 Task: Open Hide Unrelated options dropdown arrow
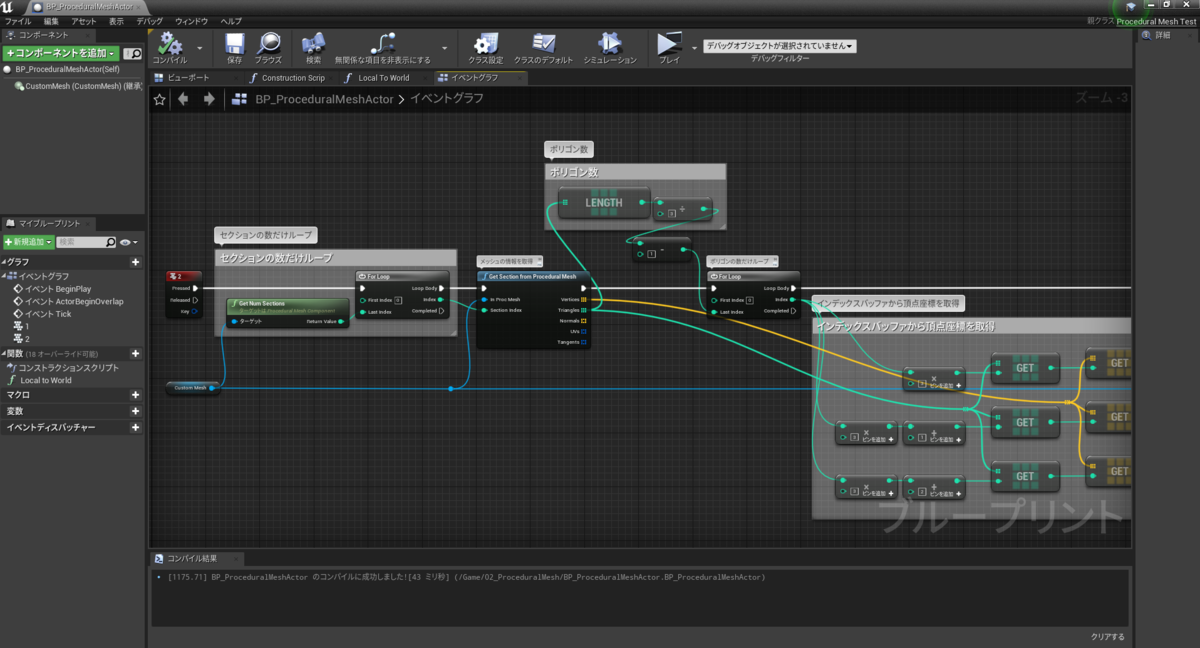pyautogui.click(x=443, y=47)
